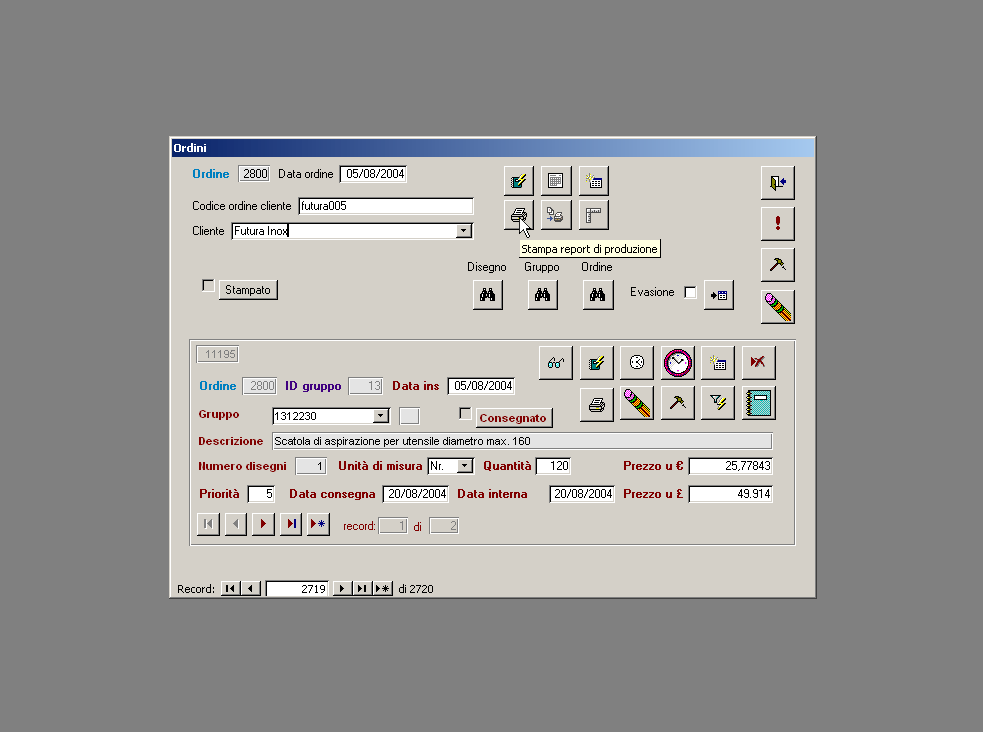This screenshot has height=732, width=983.
Task: Tick the Evasione checkbox
Action: [x=690, y=292]
